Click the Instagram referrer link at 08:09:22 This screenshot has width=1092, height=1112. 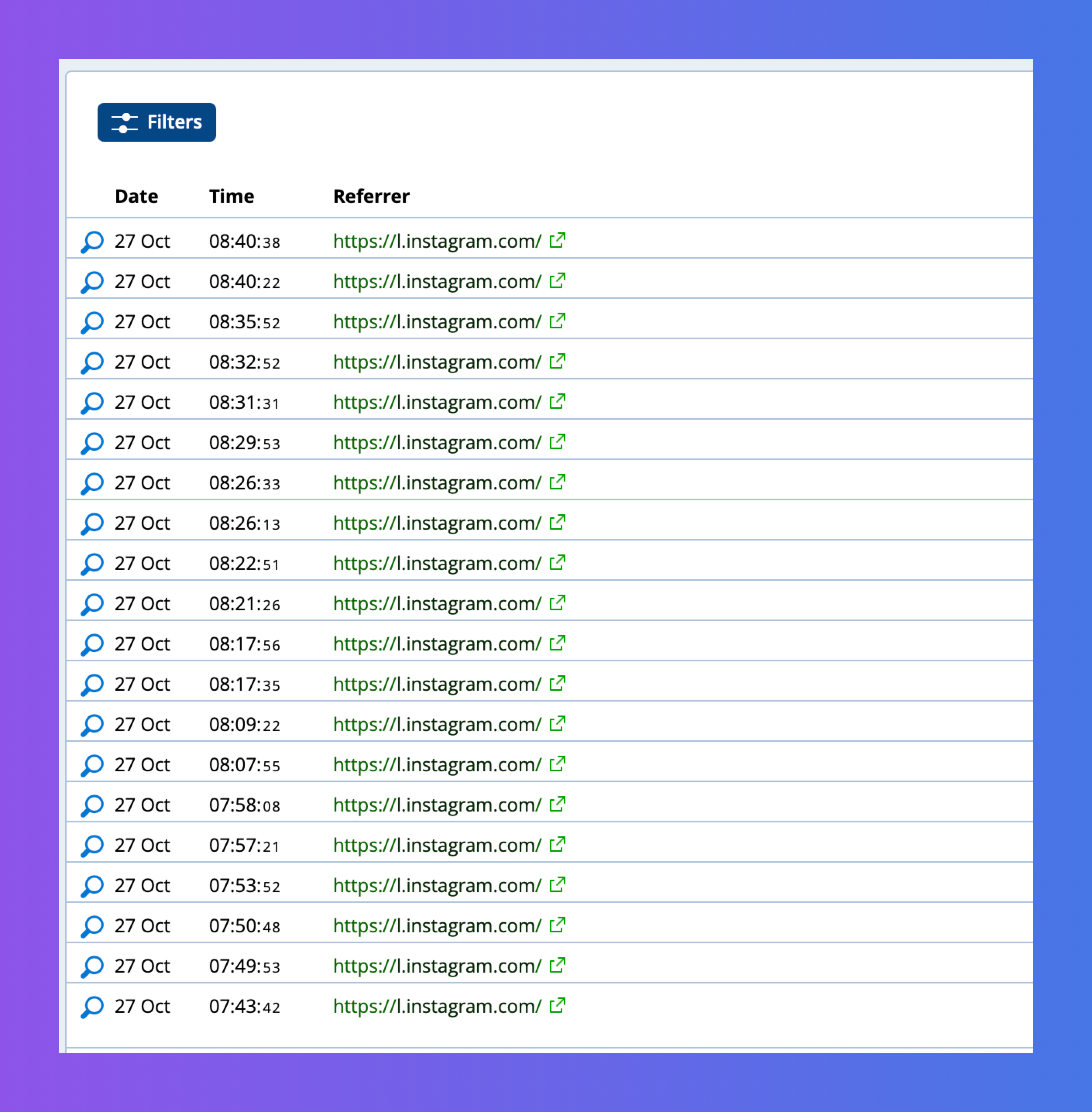(x=437, y=725)
